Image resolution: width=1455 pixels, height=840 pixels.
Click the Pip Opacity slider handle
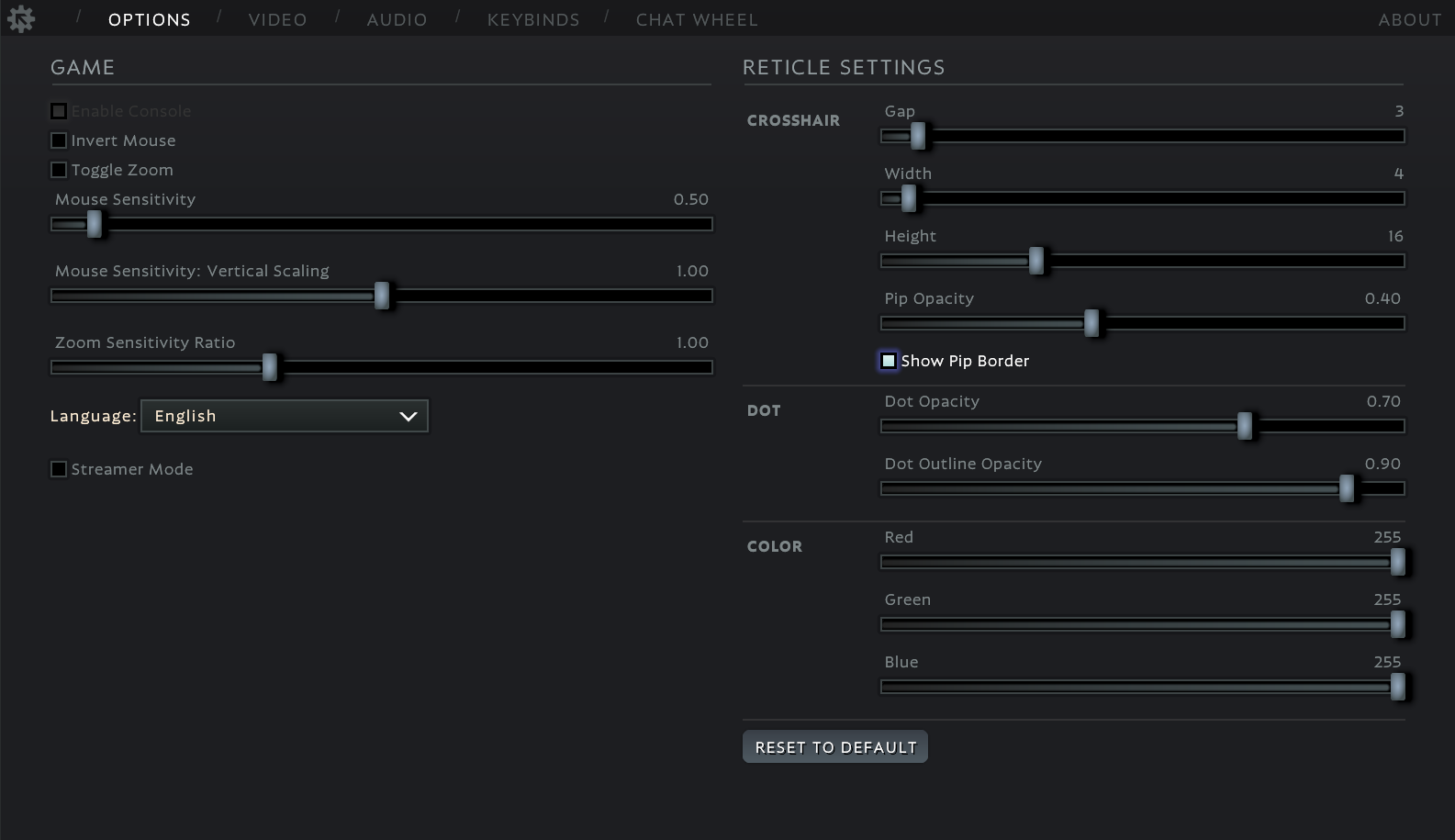point(1091,323)
